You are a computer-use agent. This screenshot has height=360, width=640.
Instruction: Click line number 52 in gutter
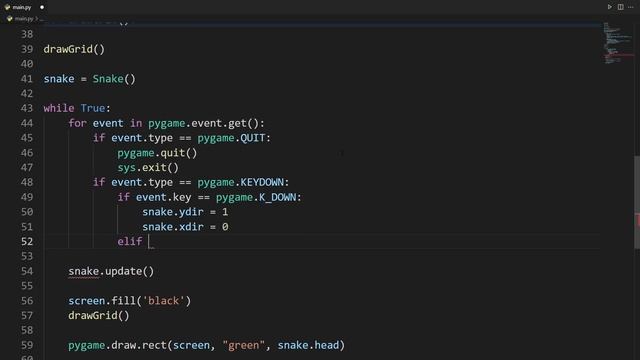(27, 241)
